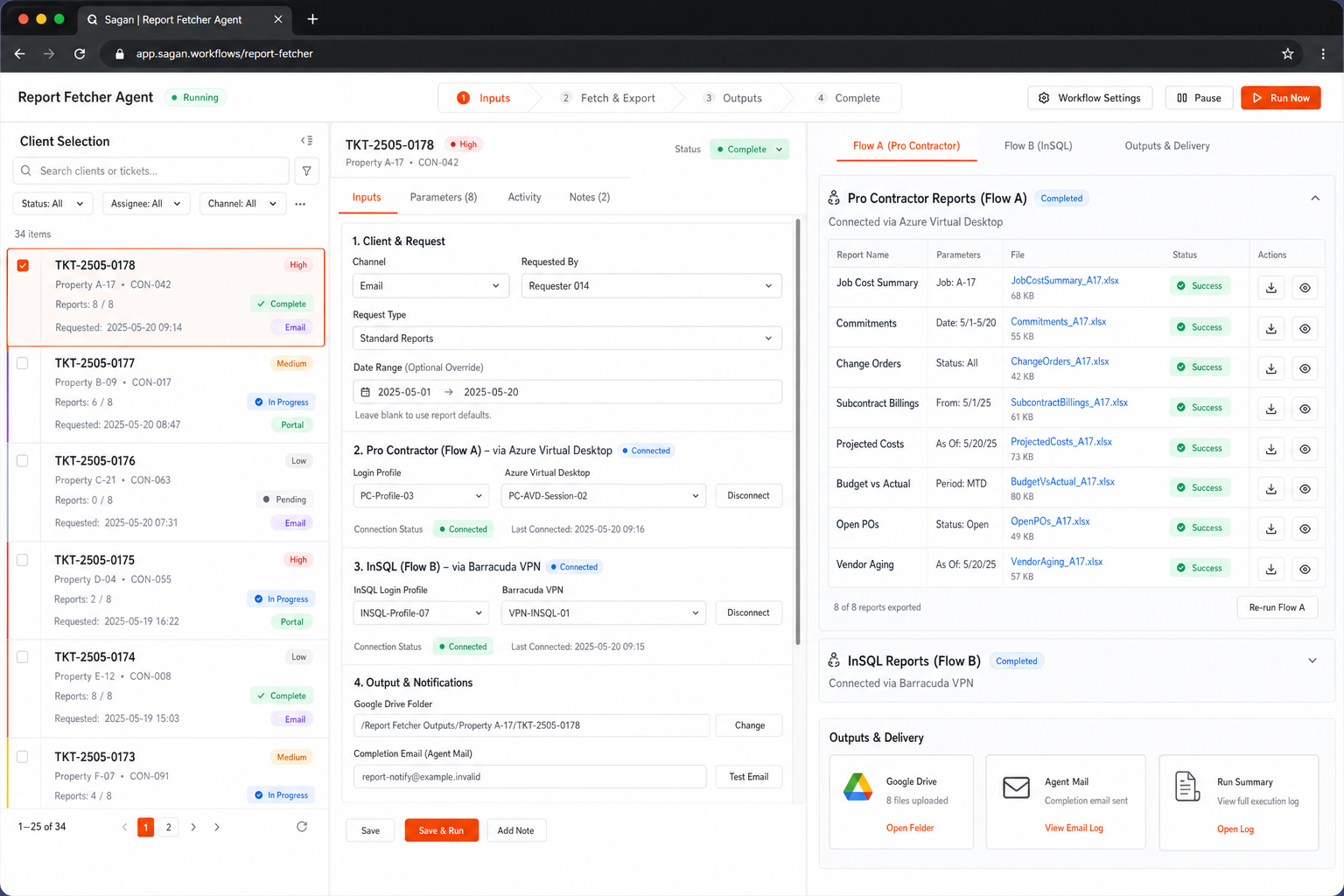The height and width of the screenshot is (896, 1344).
Task: Open the VPN-INSQL-01 dropdown
Action: 604,613
